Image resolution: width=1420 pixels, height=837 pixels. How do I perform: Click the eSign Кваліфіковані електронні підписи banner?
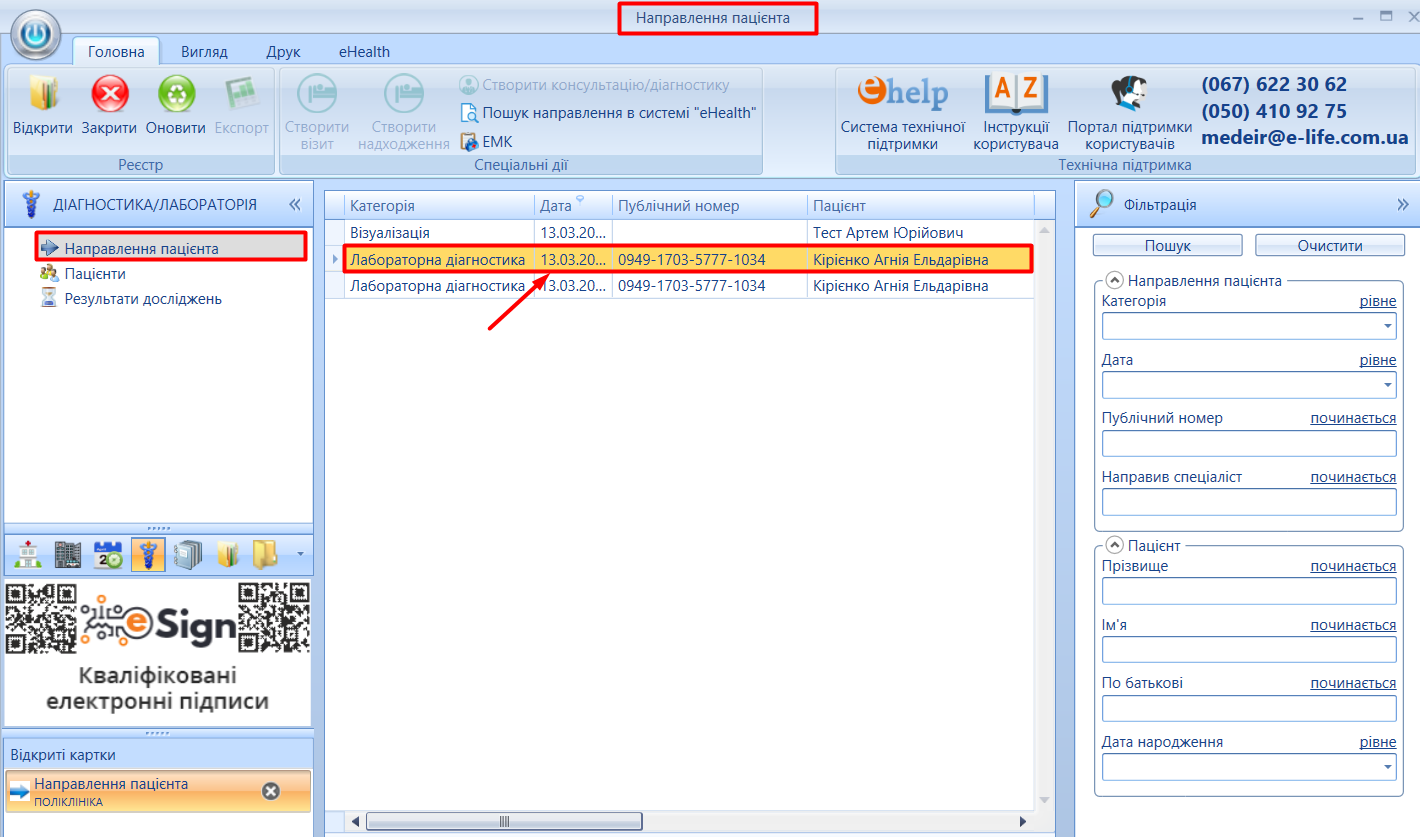(158, 652)
